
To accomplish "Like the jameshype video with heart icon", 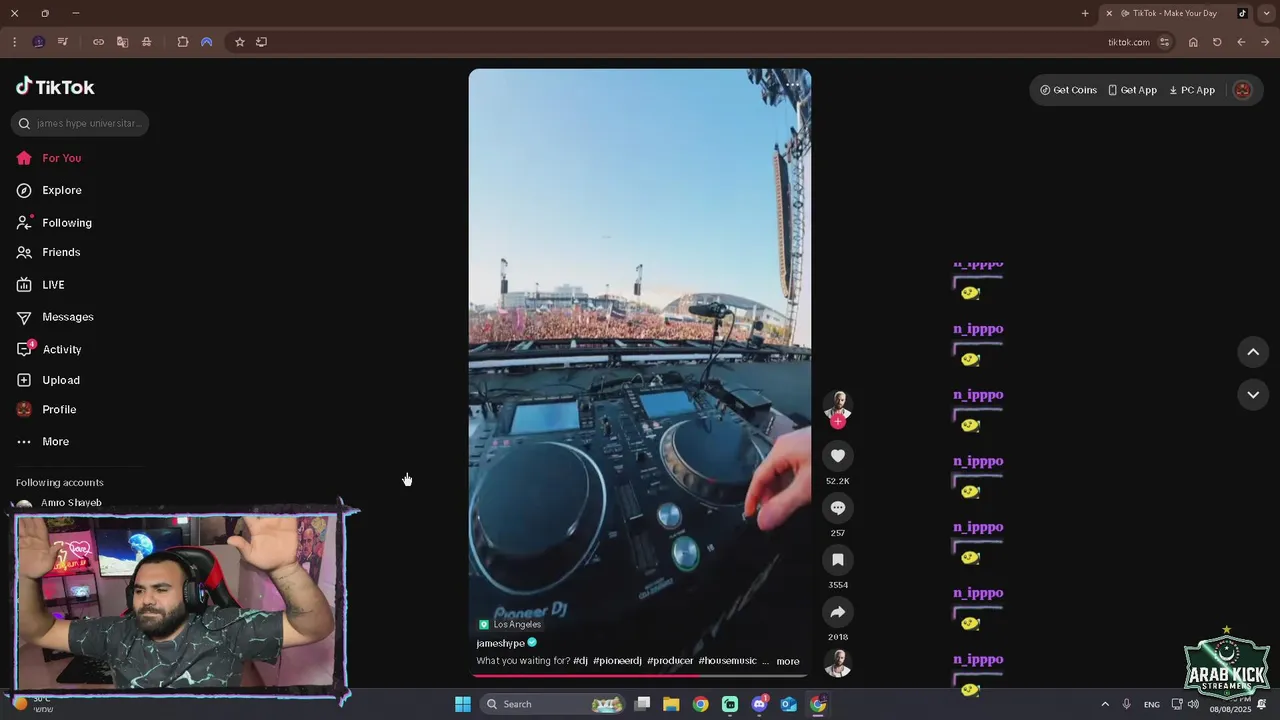I will pyautogui.click(x=838, y=456).
